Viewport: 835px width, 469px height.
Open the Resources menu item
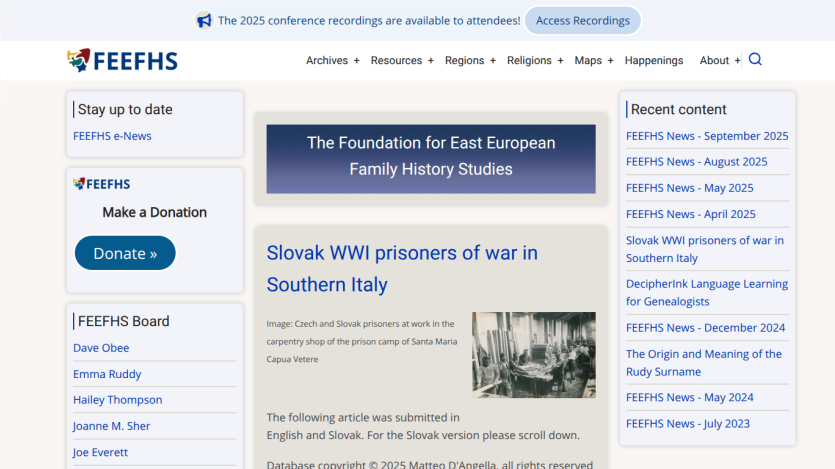pyautogui.click(x=396, y=61)
